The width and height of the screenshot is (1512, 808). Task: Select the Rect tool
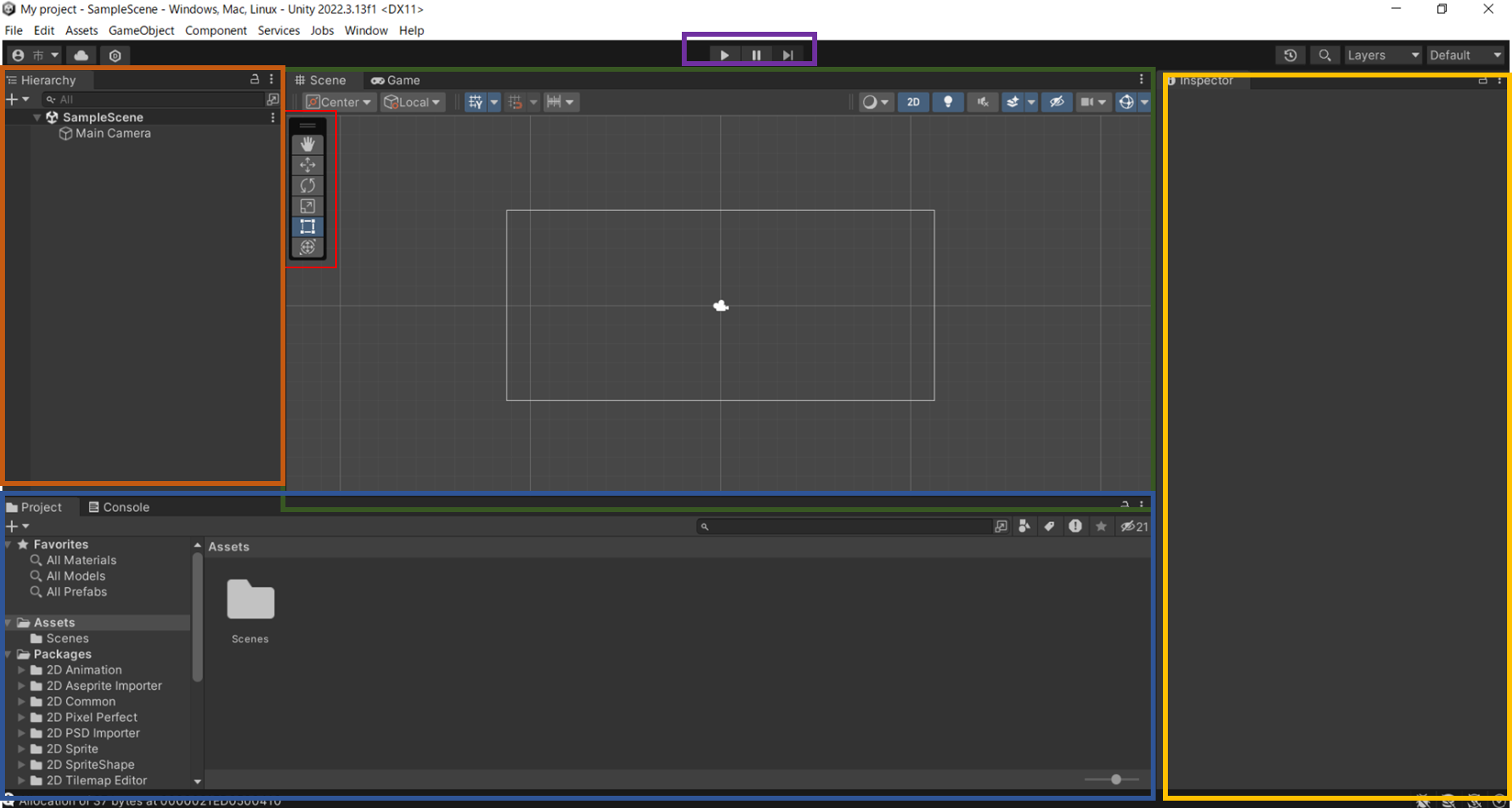click(x=307, y=226)
